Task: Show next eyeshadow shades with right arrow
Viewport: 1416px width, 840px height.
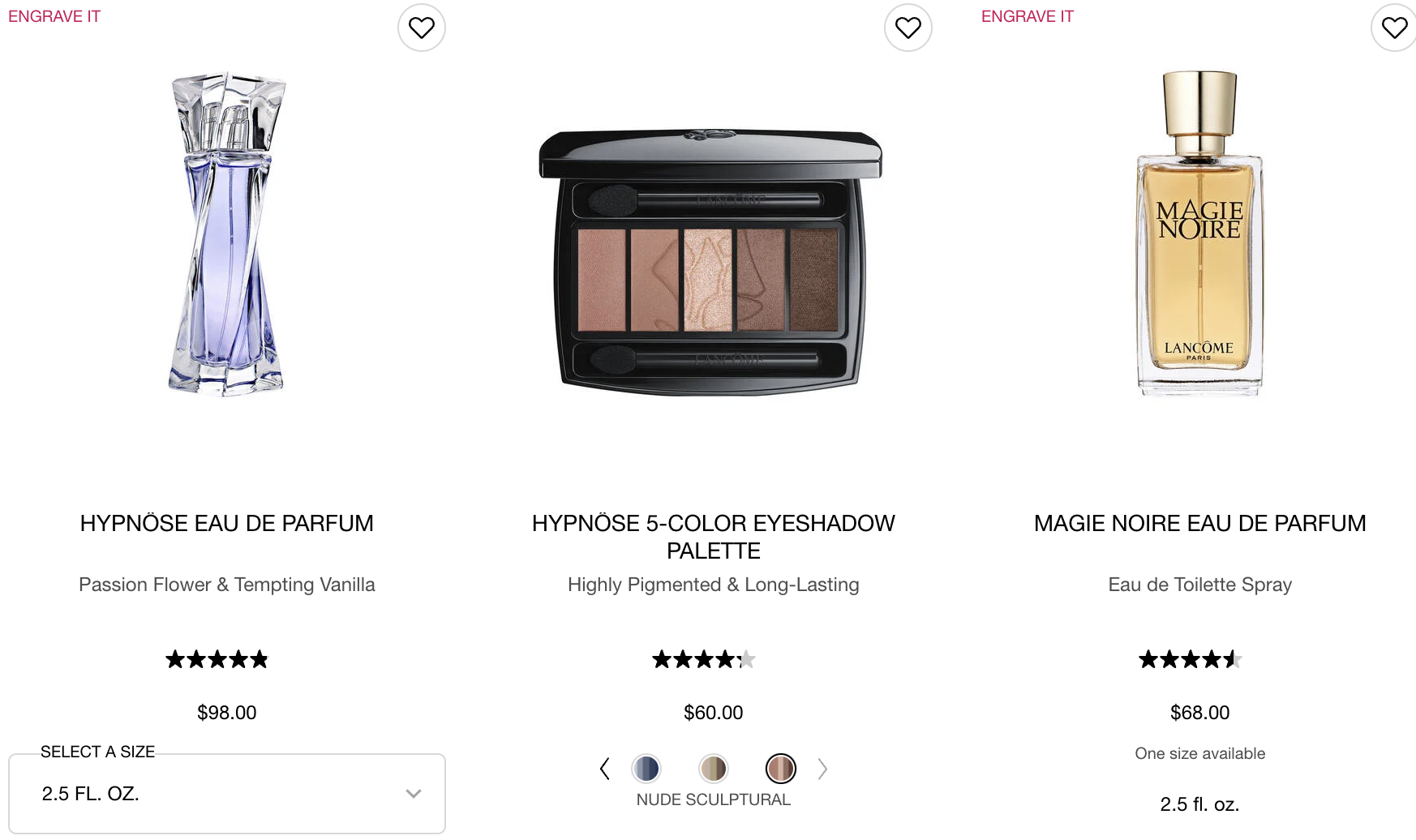Action: 822,769
